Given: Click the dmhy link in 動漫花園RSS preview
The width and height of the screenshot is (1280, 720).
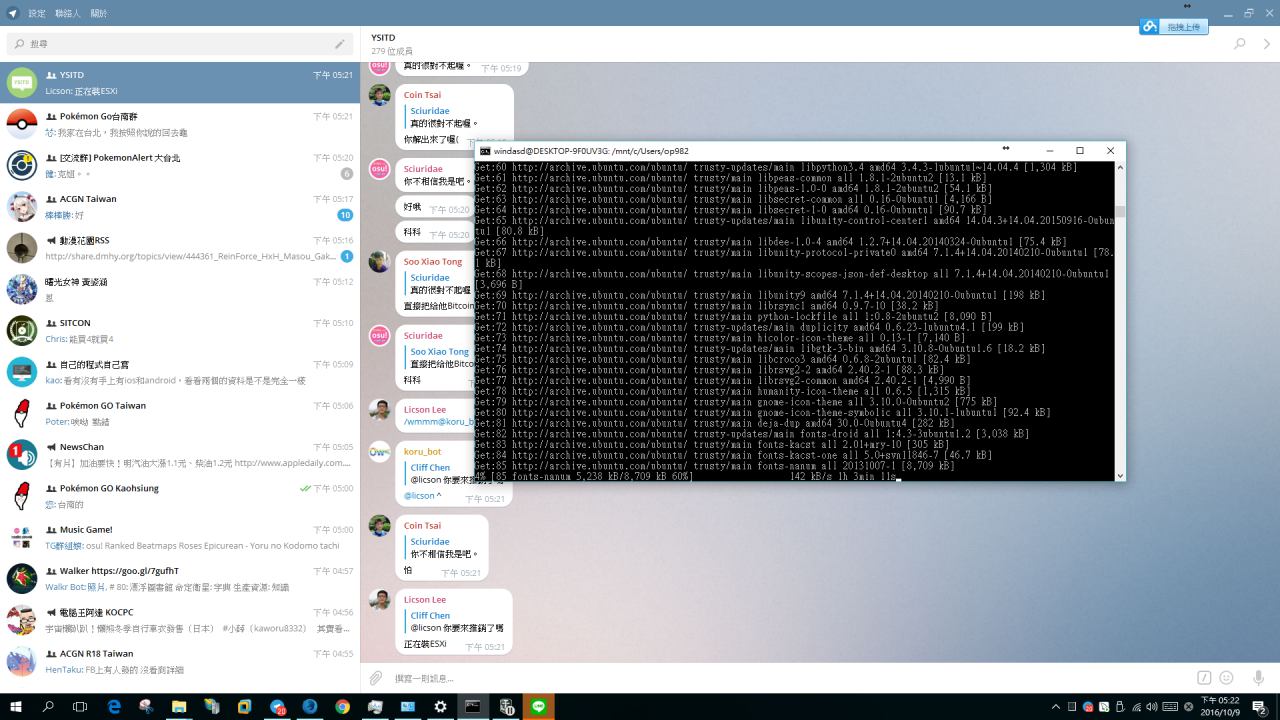Looking at the screenshot, I should point(190,256).
